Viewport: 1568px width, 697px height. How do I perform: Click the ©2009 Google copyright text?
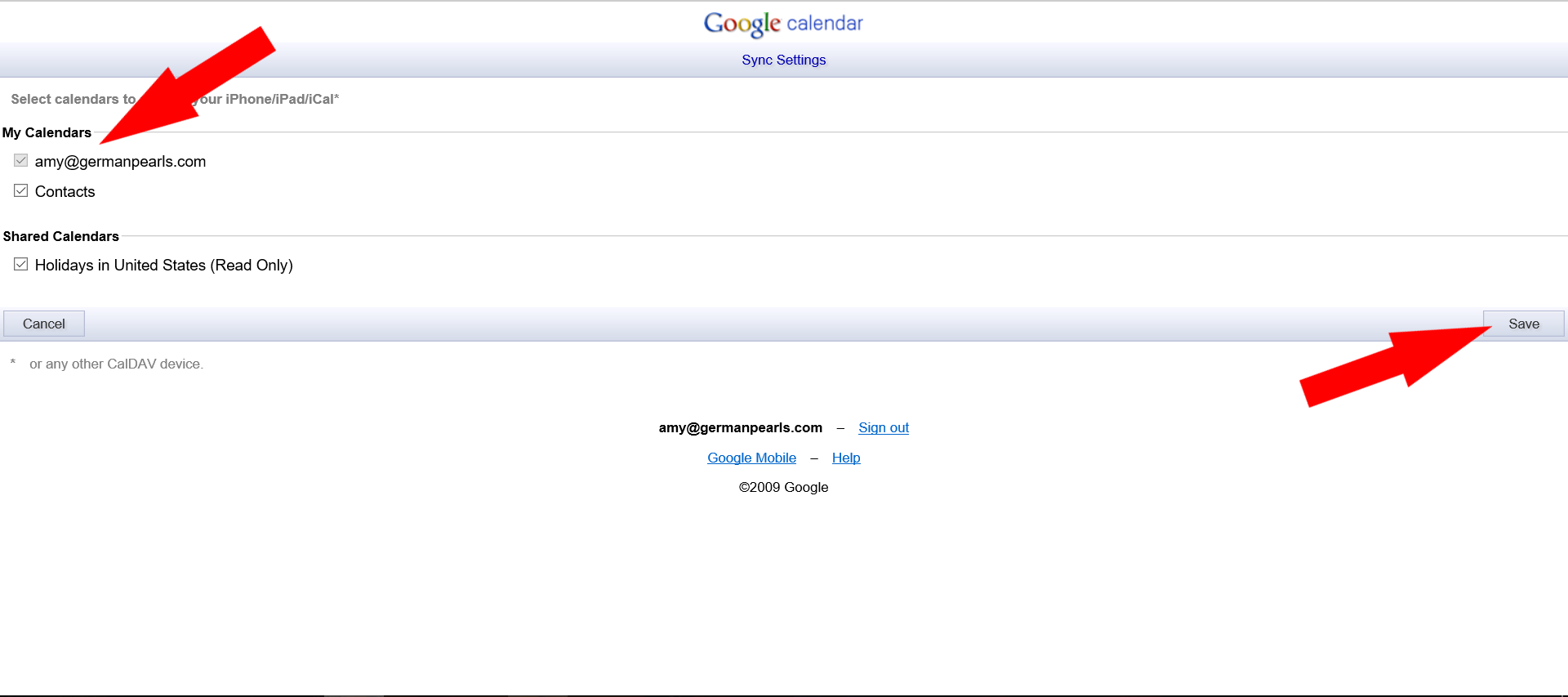(784, 487)
